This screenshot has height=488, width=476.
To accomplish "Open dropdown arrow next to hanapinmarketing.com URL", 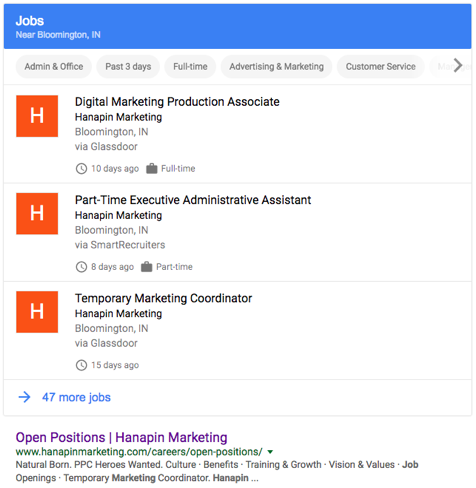I will click(x=270, y=452).
